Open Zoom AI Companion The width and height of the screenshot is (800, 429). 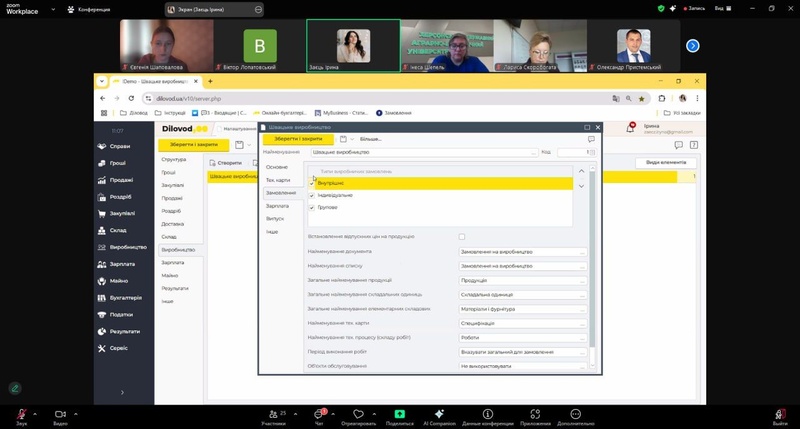pyautogui.click(x=440, y=414)
